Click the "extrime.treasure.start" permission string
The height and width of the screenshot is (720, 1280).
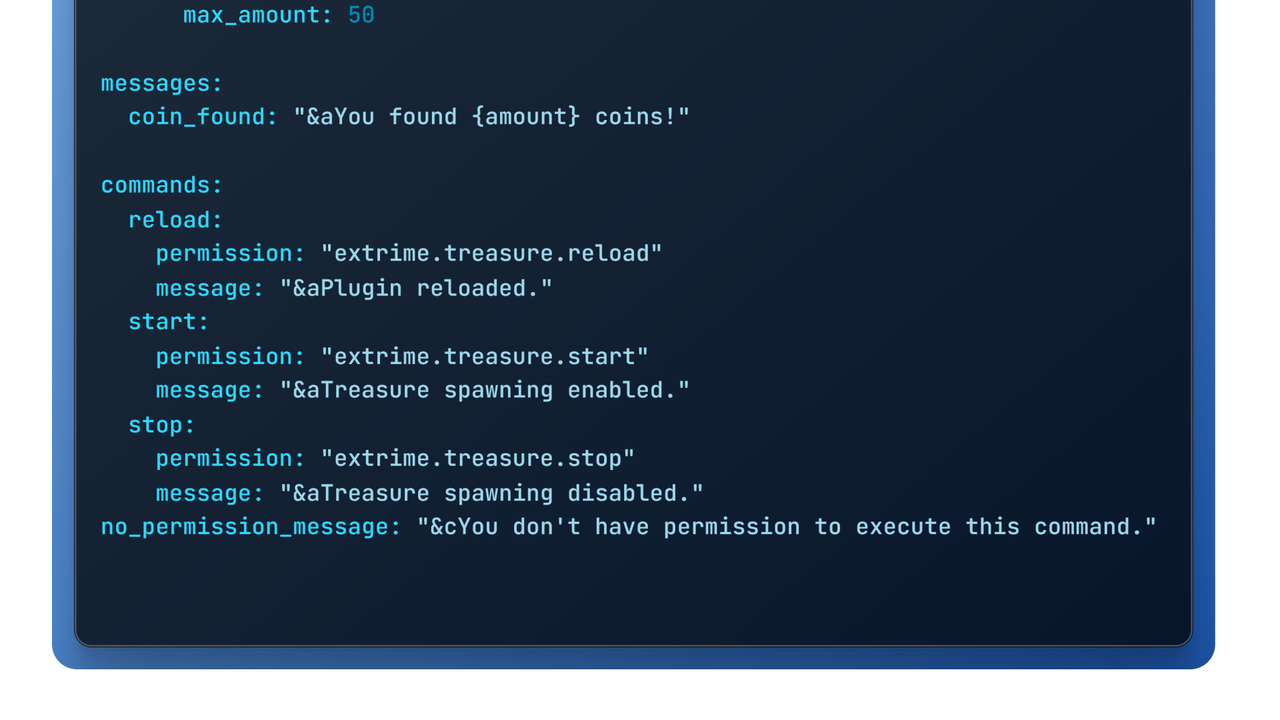click(x=484, y=356)
